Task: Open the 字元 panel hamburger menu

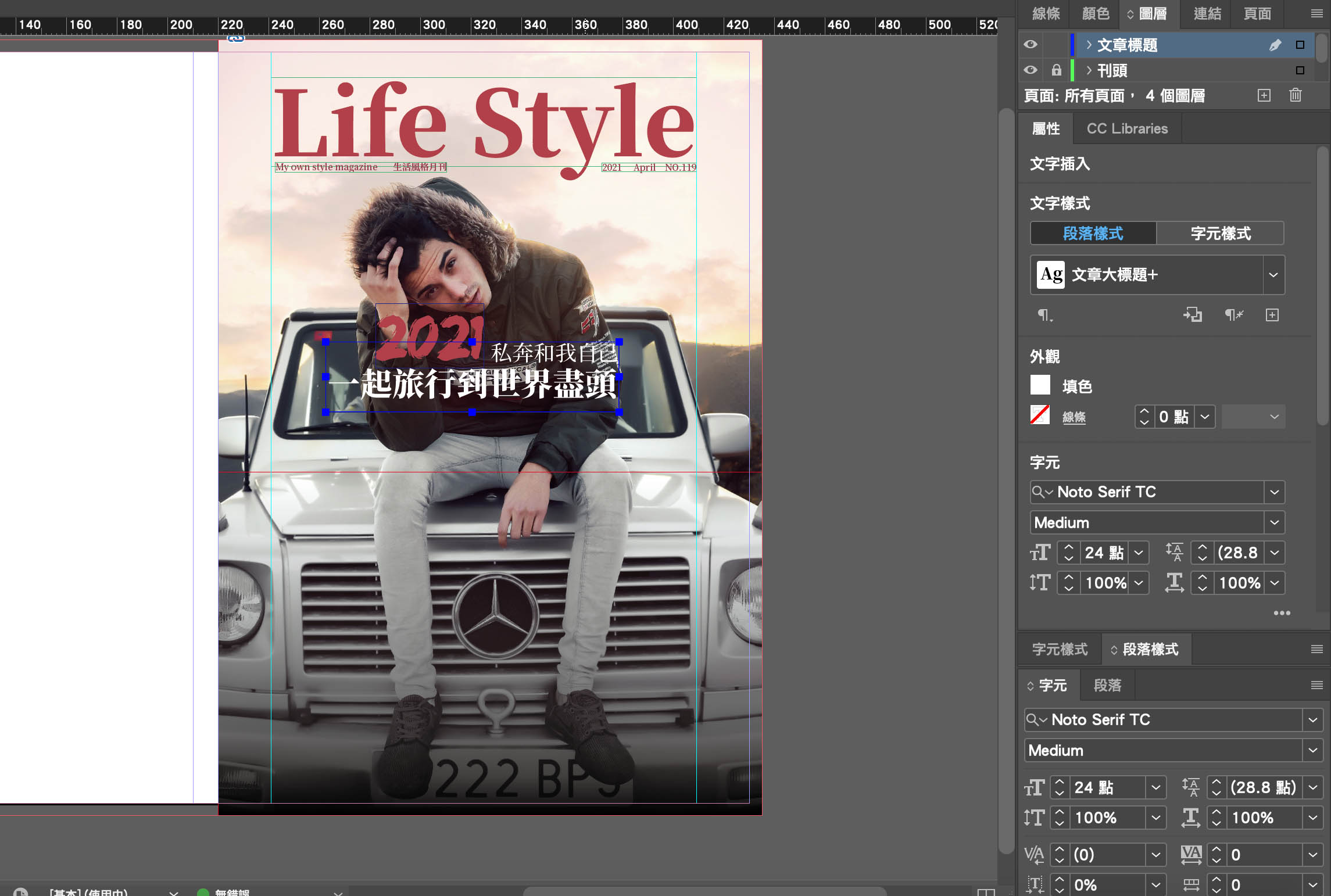Action: (x=1317, y=685)
